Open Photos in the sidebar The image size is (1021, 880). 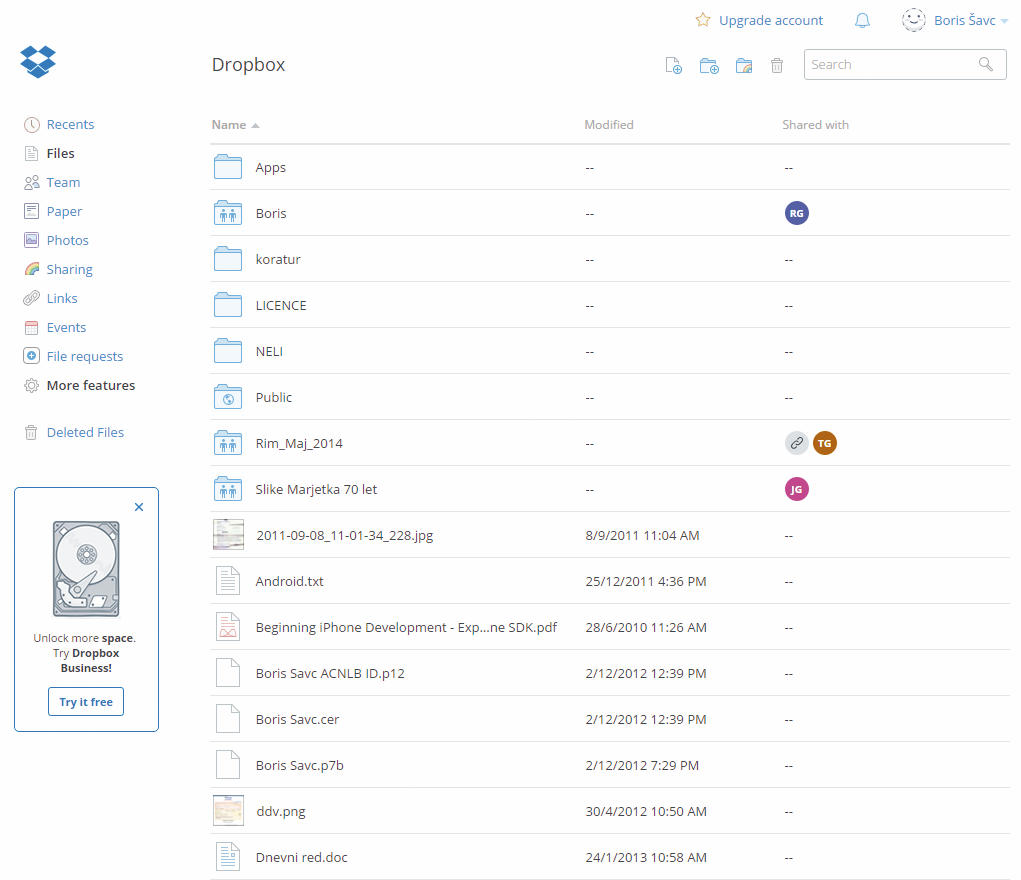[68, 240]
